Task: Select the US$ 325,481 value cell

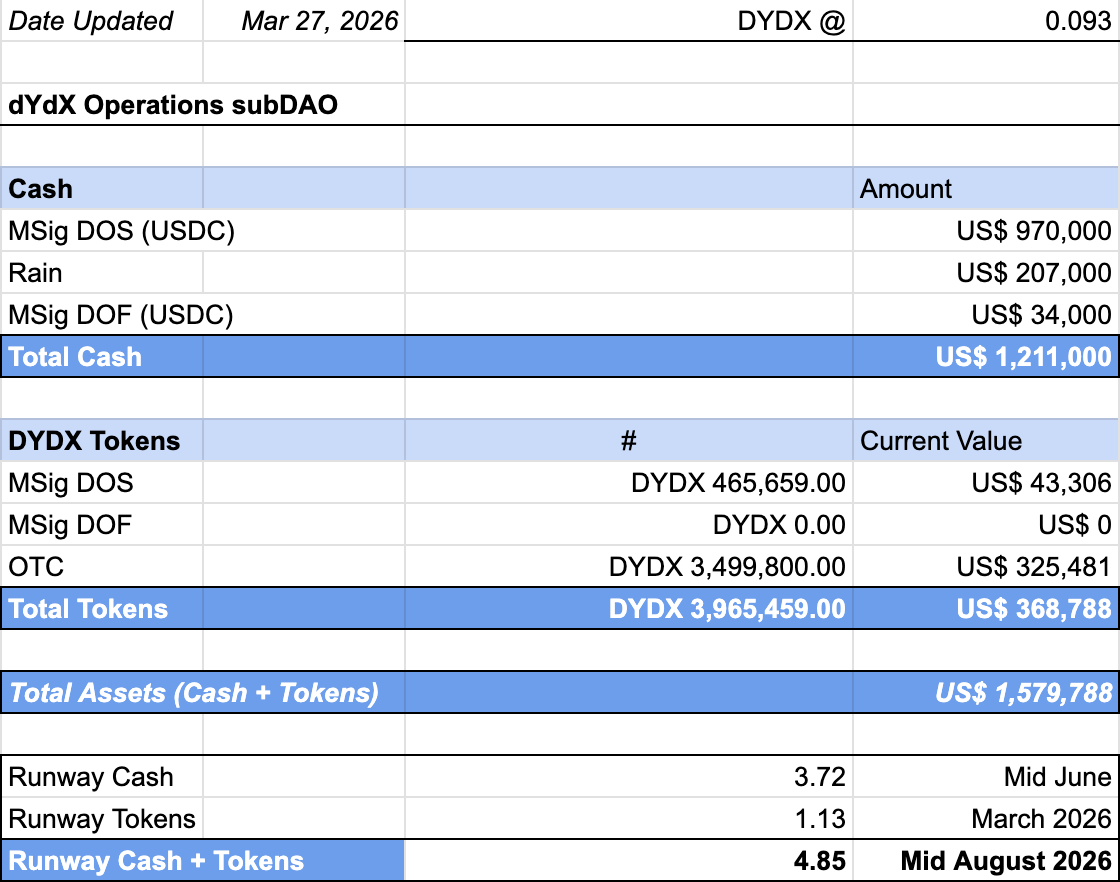Action: click(986, 567)
